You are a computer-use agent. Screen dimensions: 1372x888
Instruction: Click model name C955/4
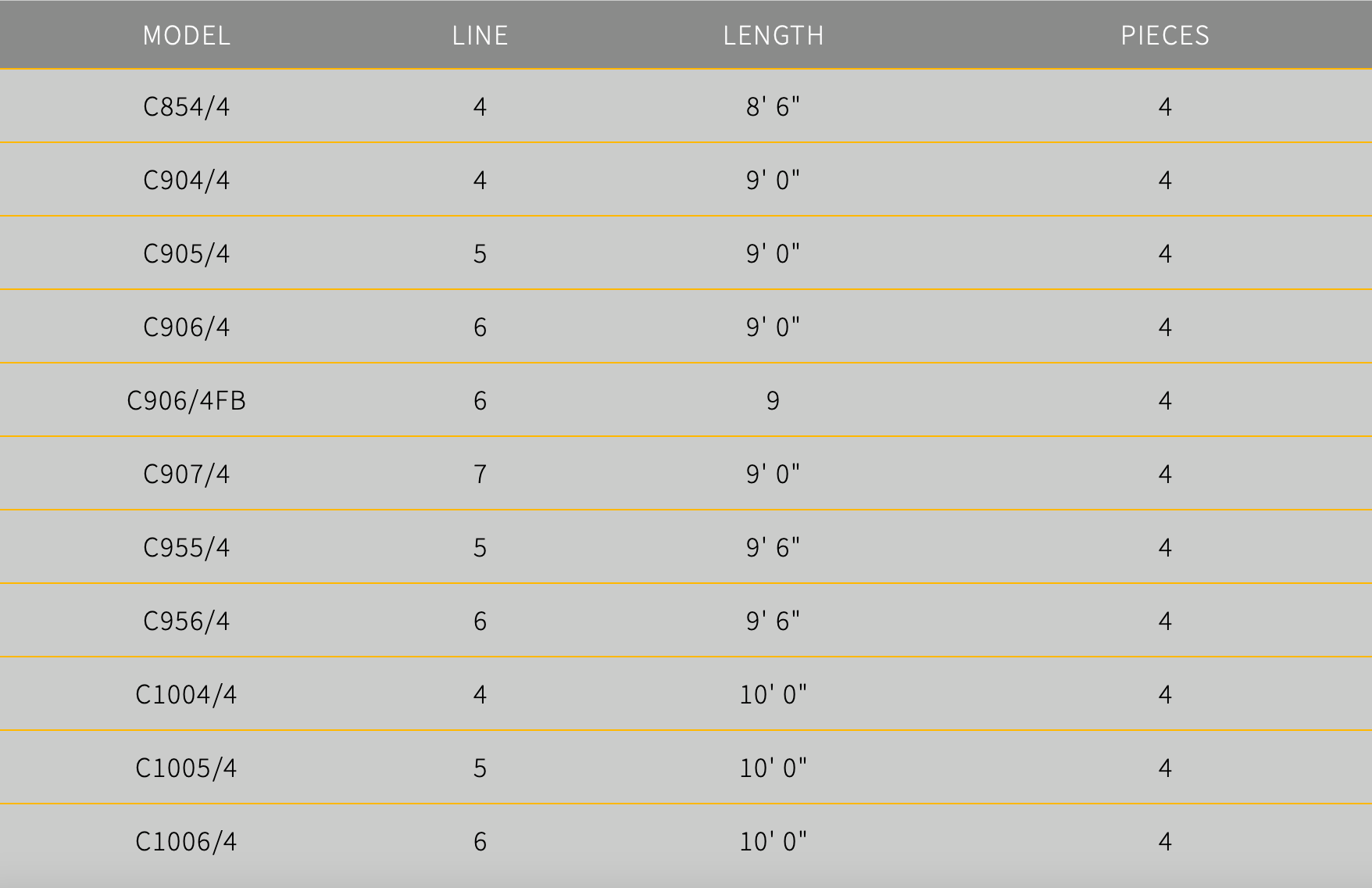pyautogui.click(x=187, y=547)
